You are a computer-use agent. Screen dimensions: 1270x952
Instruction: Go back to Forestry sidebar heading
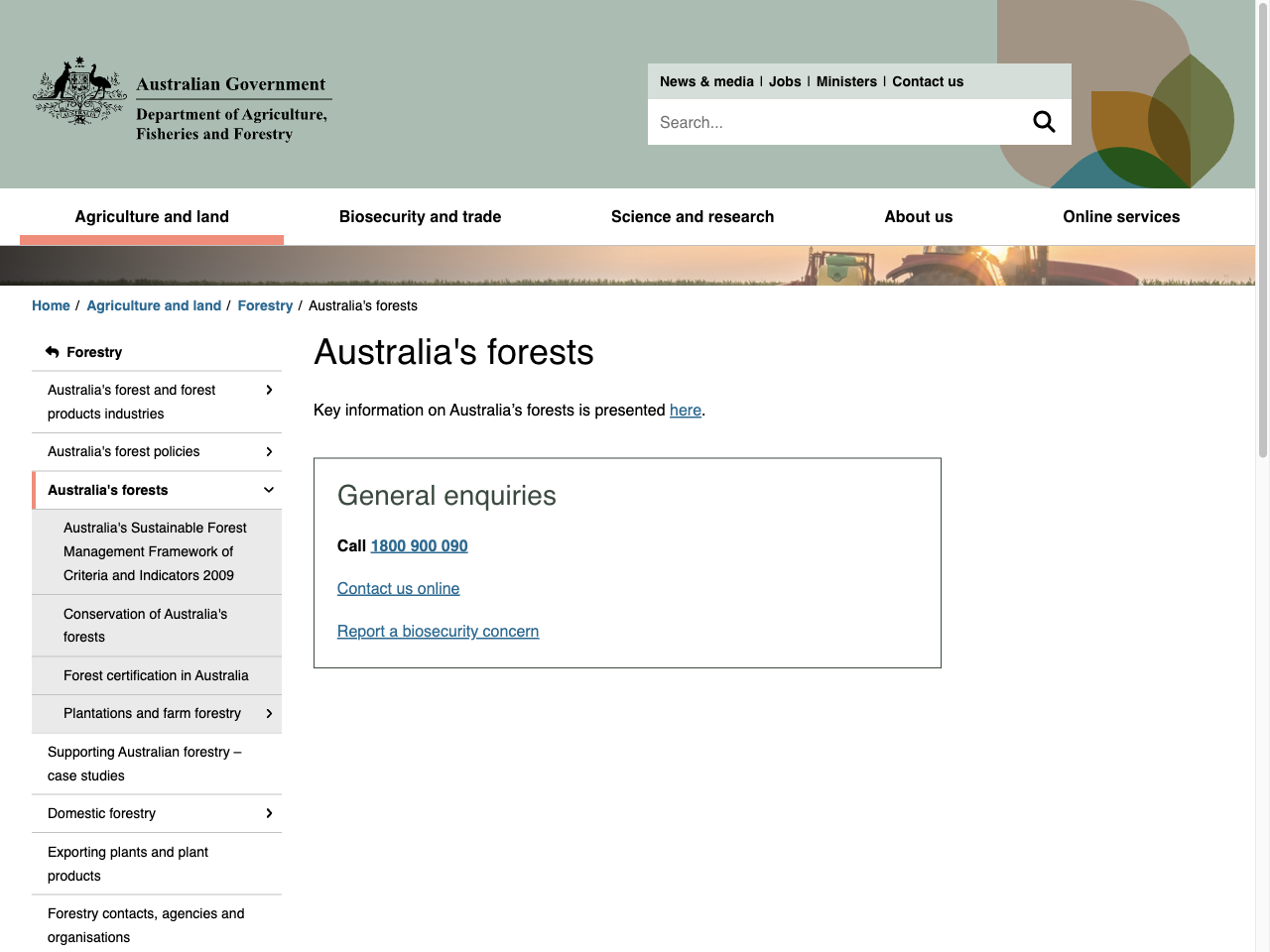point(94,352)
